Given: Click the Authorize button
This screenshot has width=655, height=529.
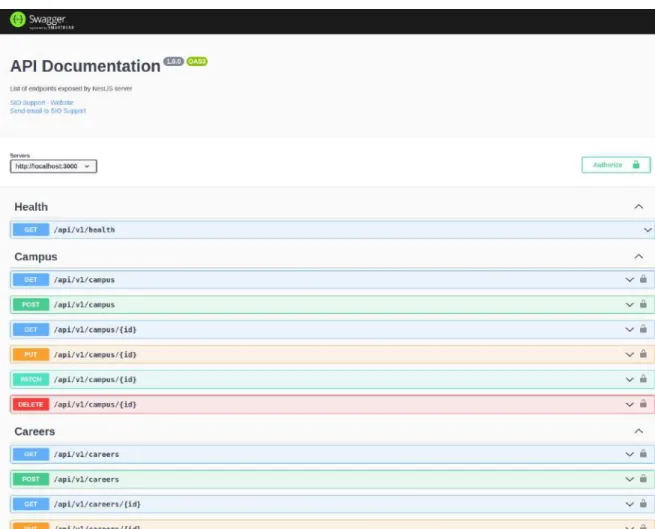Looking at the screenshot, I should (616, 165).
